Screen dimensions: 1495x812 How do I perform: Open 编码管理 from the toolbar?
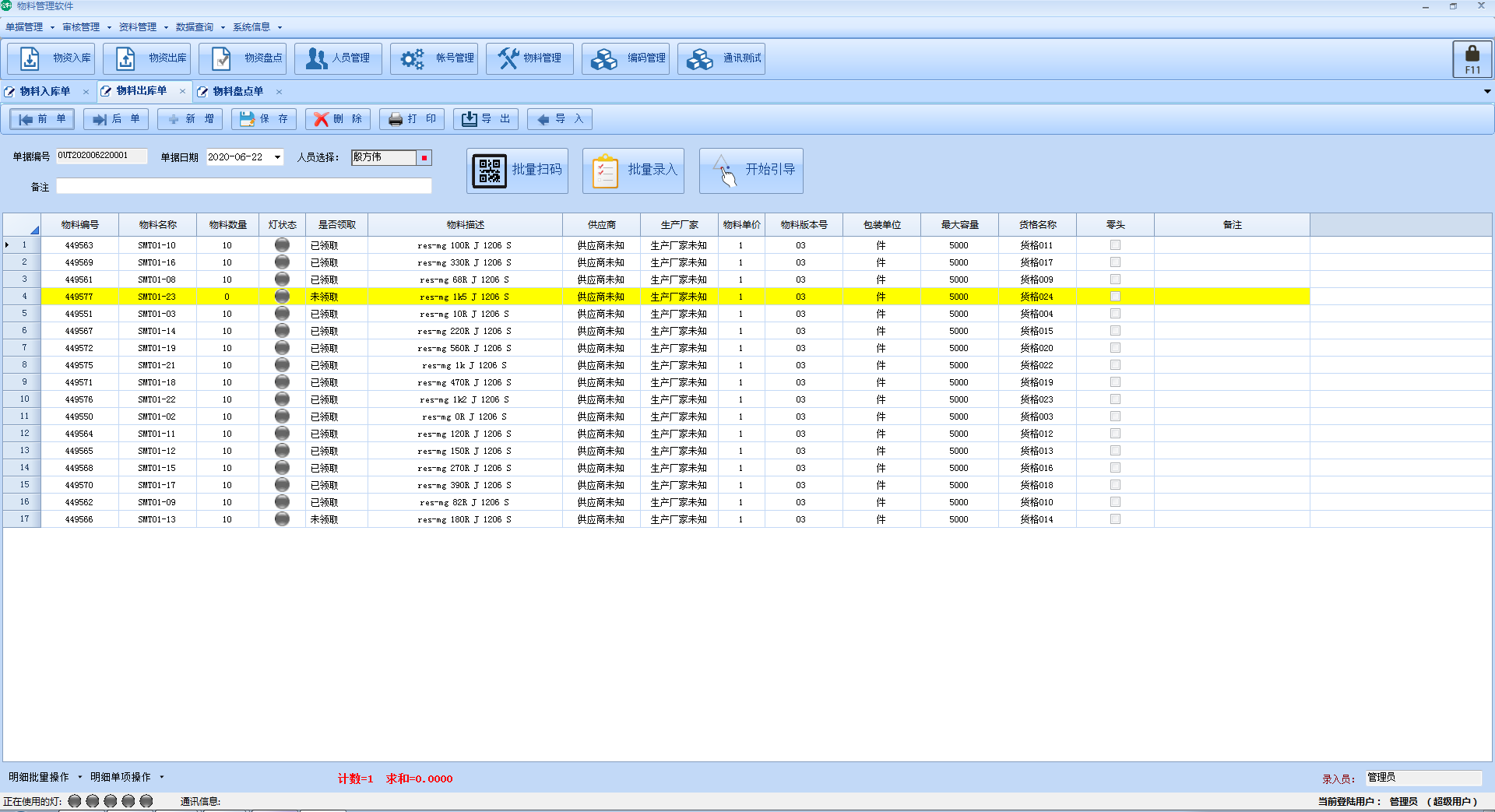pyautogui.click(x=625, y=58)
